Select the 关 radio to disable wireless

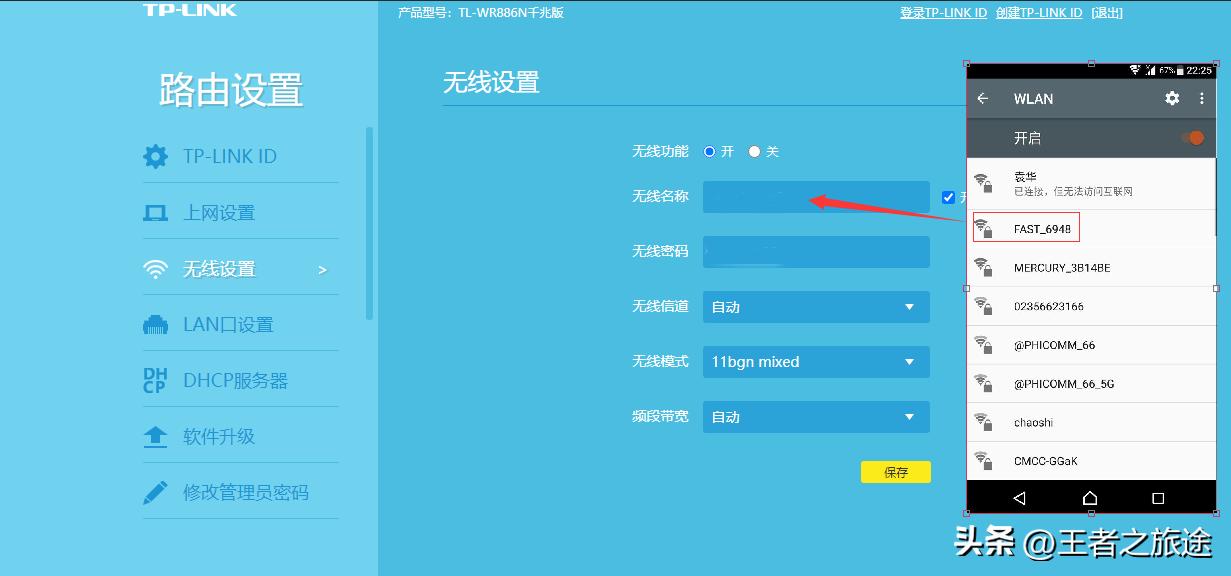pos(755,151)
